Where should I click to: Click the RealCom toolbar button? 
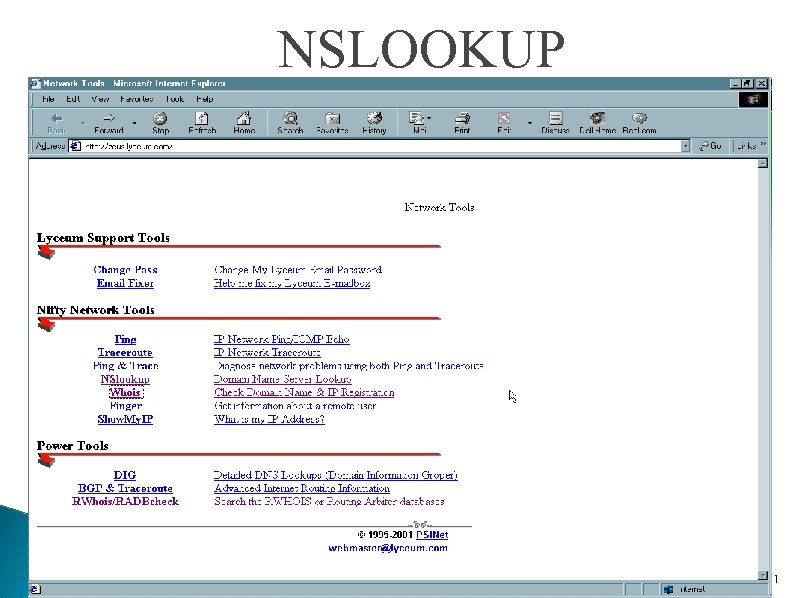(x=639, y=123)
